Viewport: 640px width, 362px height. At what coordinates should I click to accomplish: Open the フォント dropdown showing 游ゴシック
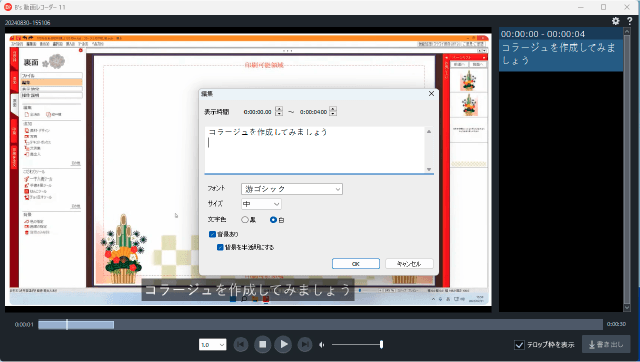292,189
